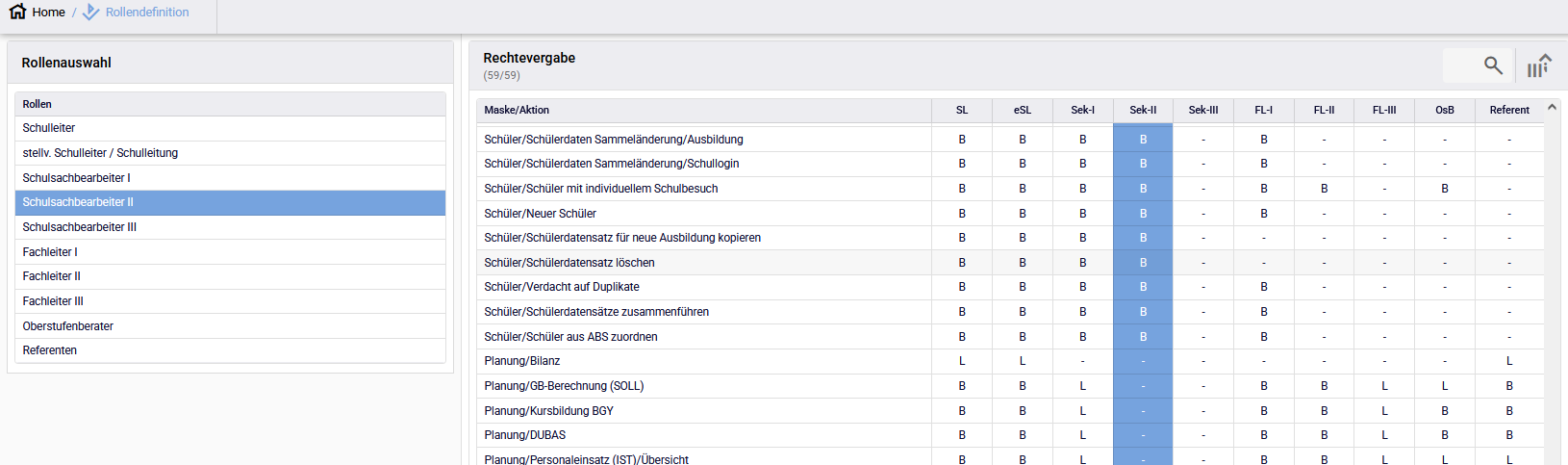The height and width of the screenshot is (465, 1568).
Task: Choose the Referenten role in the list
Action: tap(50, 350)
